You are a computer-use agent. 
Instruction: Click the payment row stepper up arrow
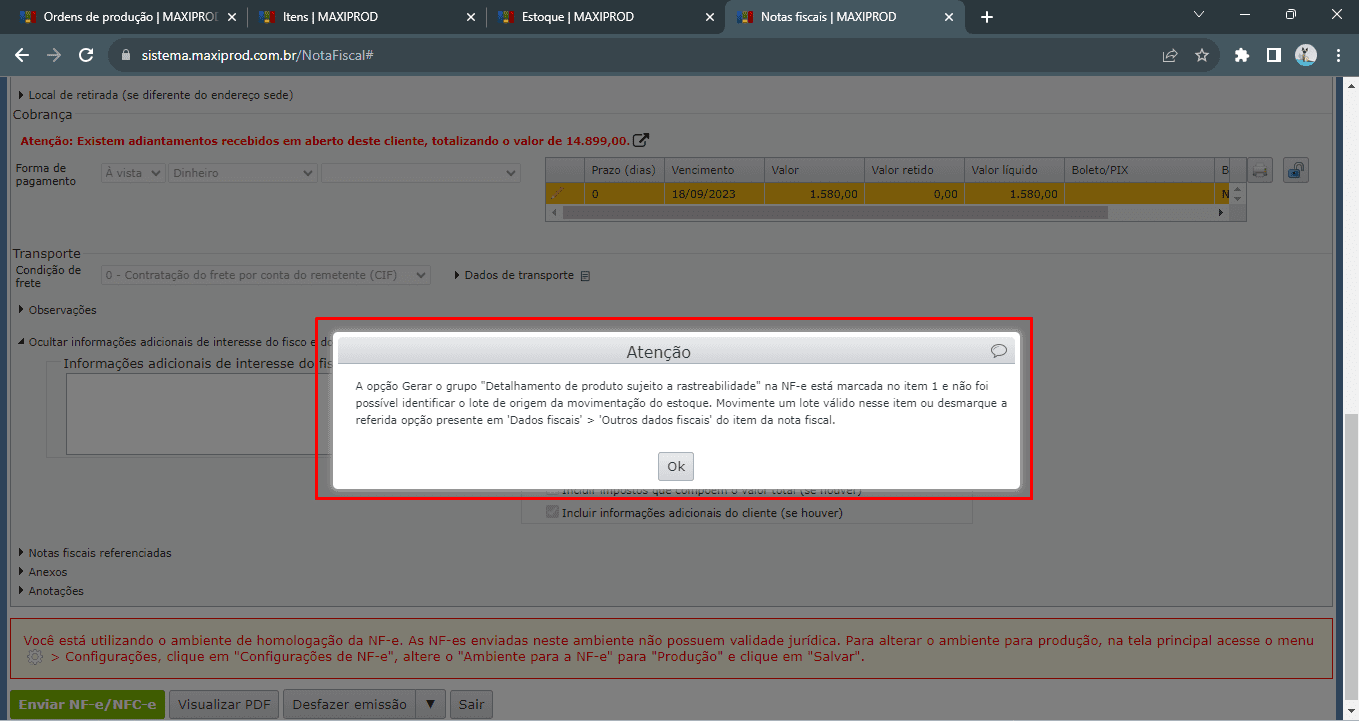[1238, 188]
